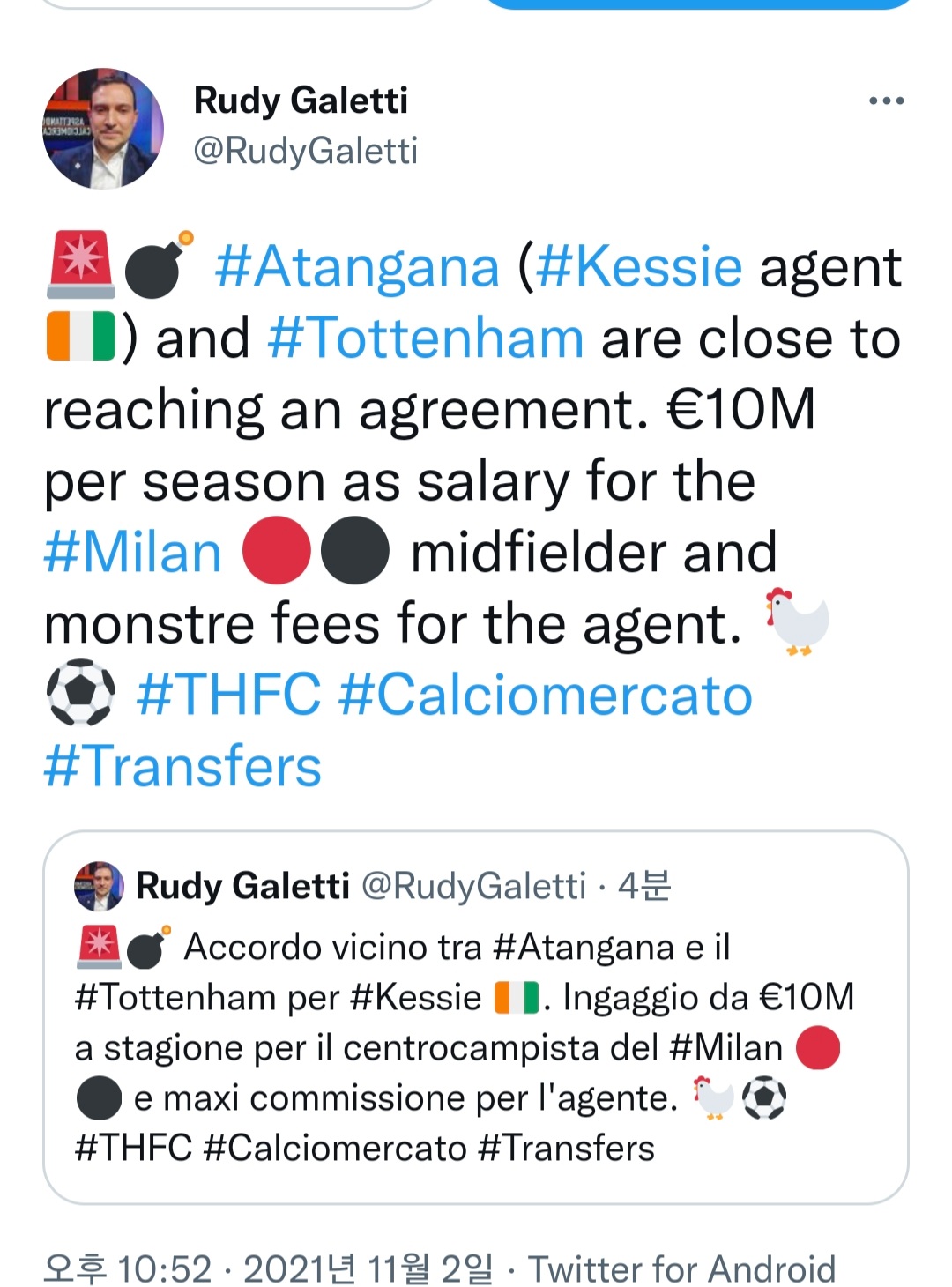
Task: Tap the small avatar in the quoted tweet
Action: (x=99, y=886)
